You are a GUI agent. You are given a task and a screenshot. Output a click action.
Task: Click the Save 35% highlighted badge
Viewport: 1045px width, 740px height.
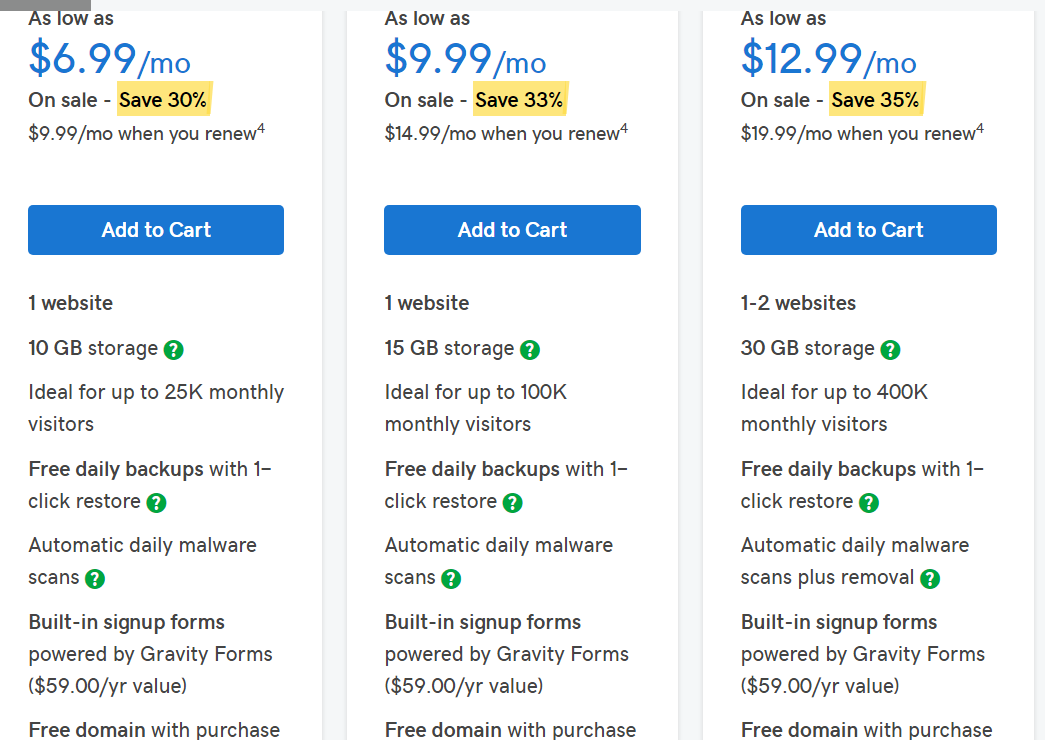[875, 100]
